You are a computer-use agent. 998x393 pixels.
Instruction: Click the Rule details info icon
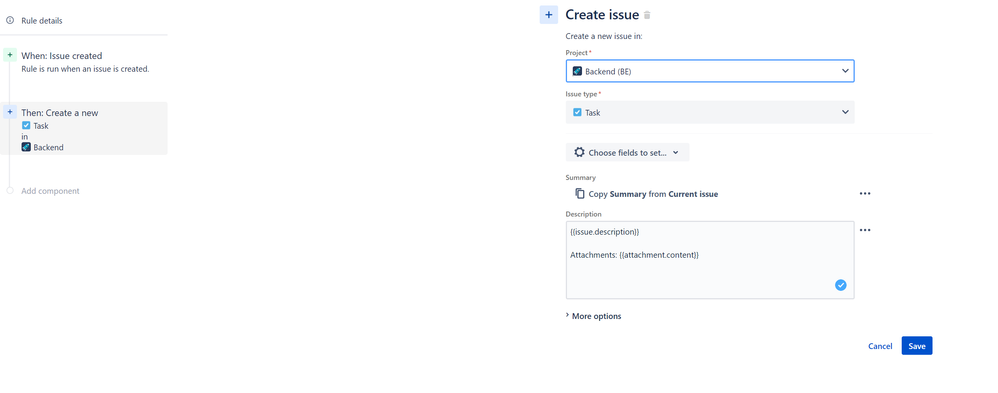[x=10, y=20]
